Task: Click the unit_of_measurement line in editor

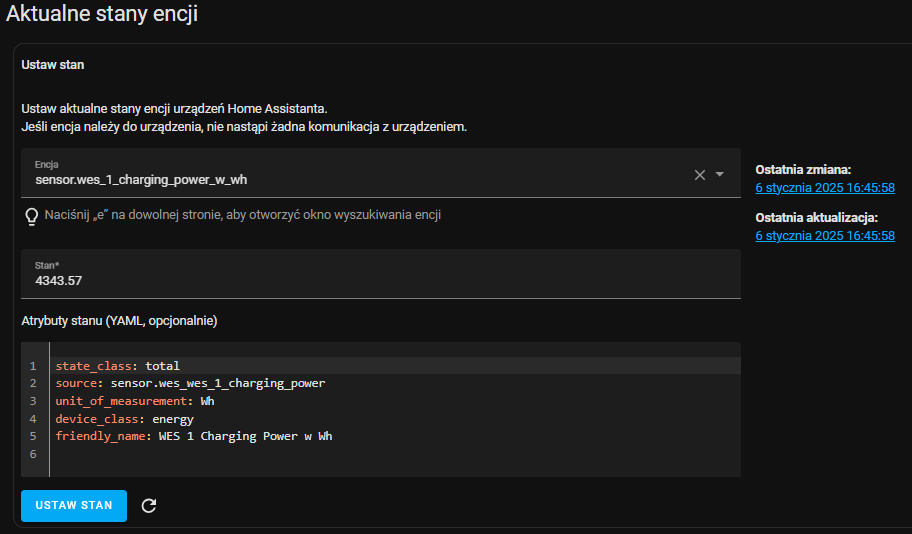Action: [396, 401]
